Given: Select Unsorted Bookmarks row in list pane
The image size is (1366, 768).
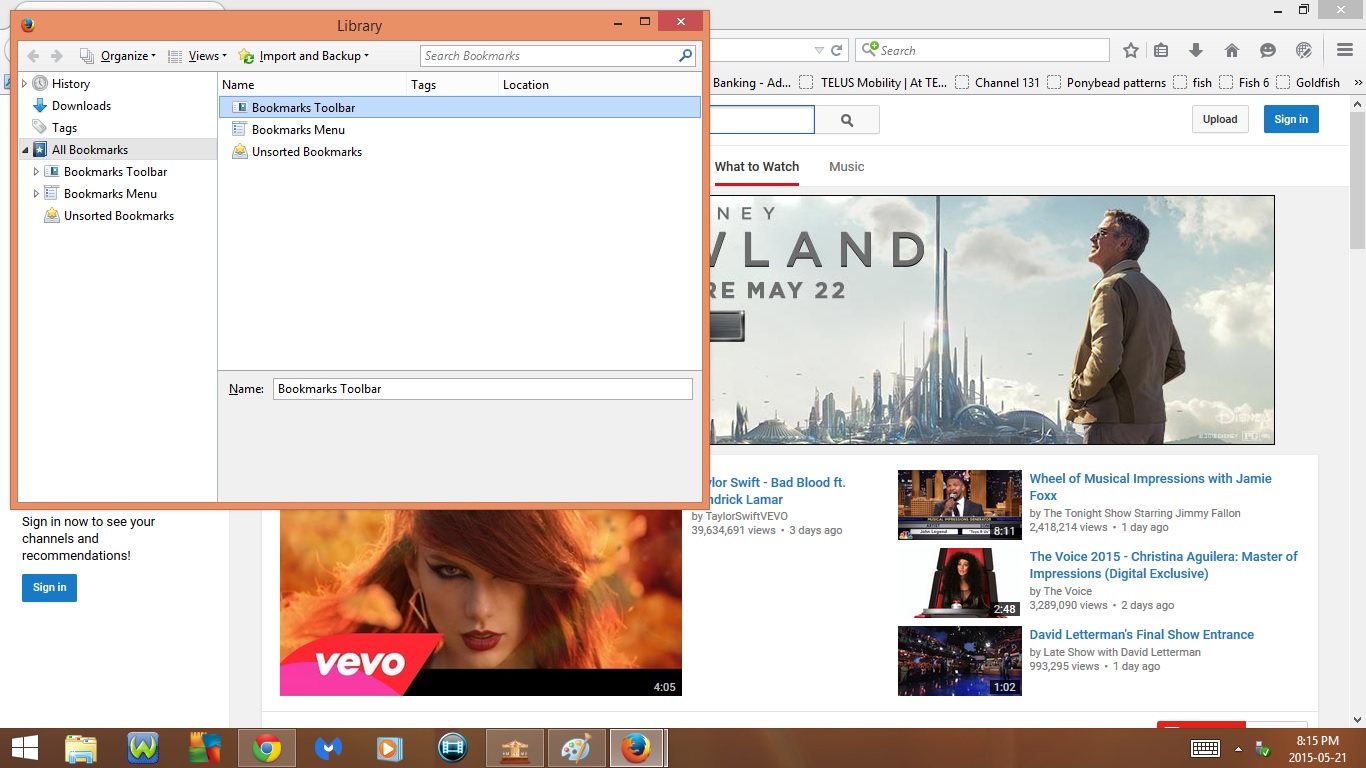Looking at the screenshot, I should tap(460, 152).
